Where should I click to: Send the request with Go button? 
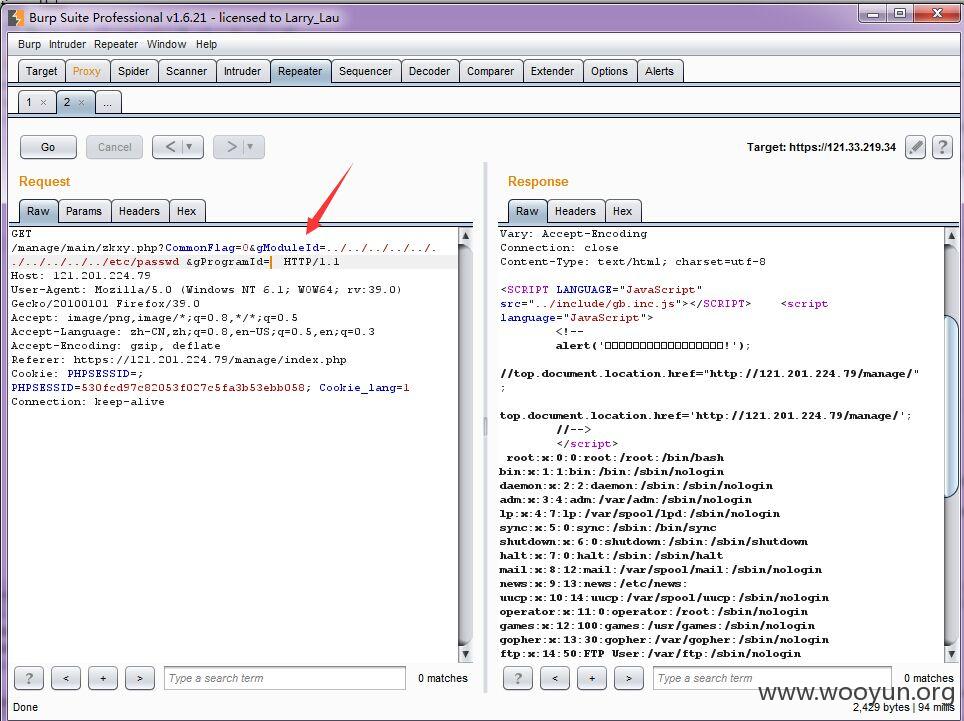(48, 147)
